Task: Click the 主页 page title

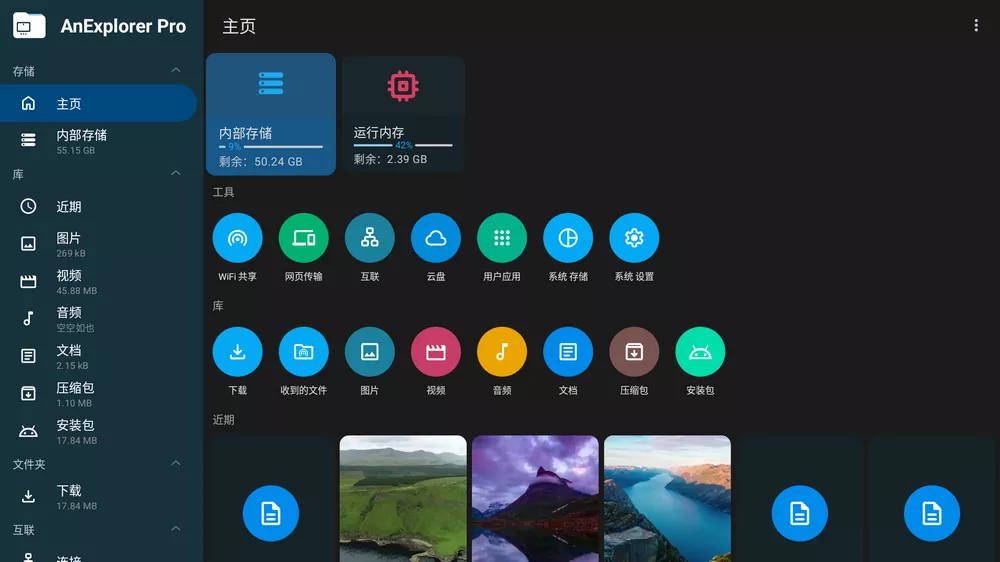Action: pyautogui.click(x=239, y=26)
